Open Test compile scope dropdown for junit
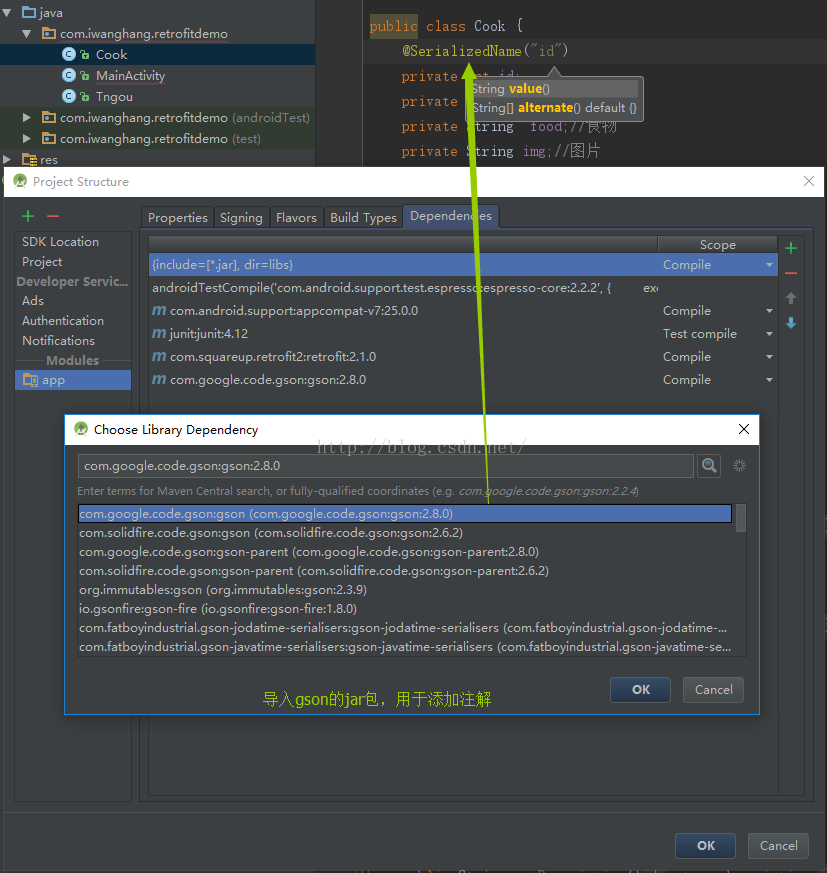Viewport: 827px width, 873px height. (x=769, y=334)
